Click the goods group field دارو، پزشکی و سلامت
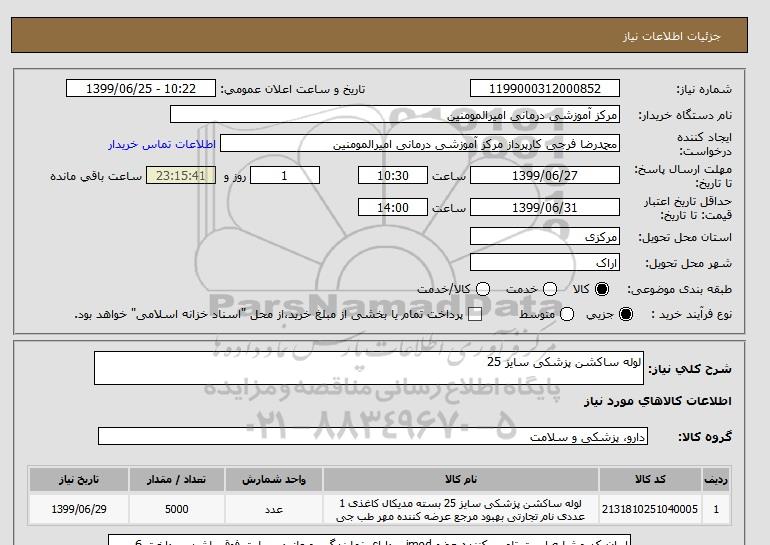 (373, 436)
